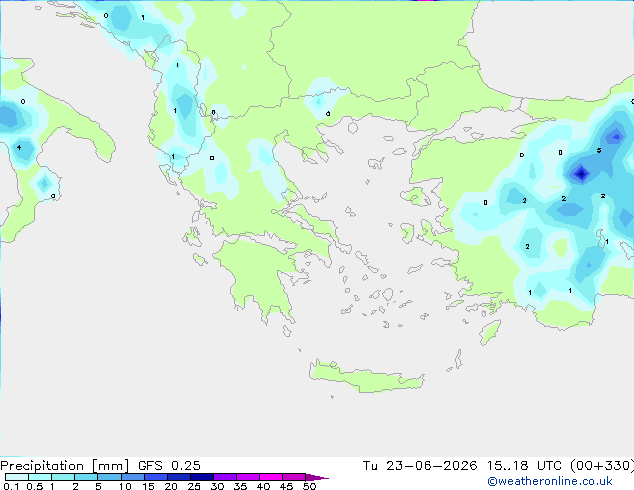Click the legend value label '25'
This screenshot has height=490, width=634.
pos(194,486)
